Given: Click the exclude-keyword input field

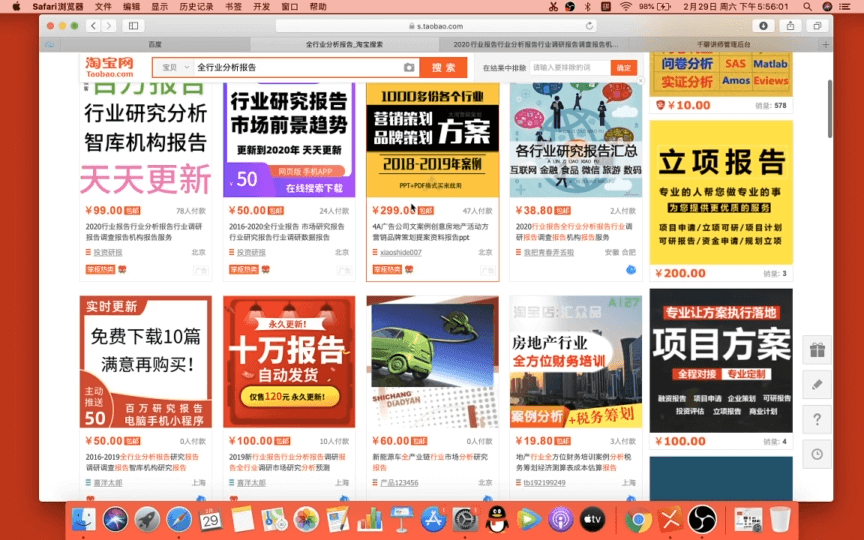Looking at the screenshot, I should pyautogui.click(x=570, y=68).
